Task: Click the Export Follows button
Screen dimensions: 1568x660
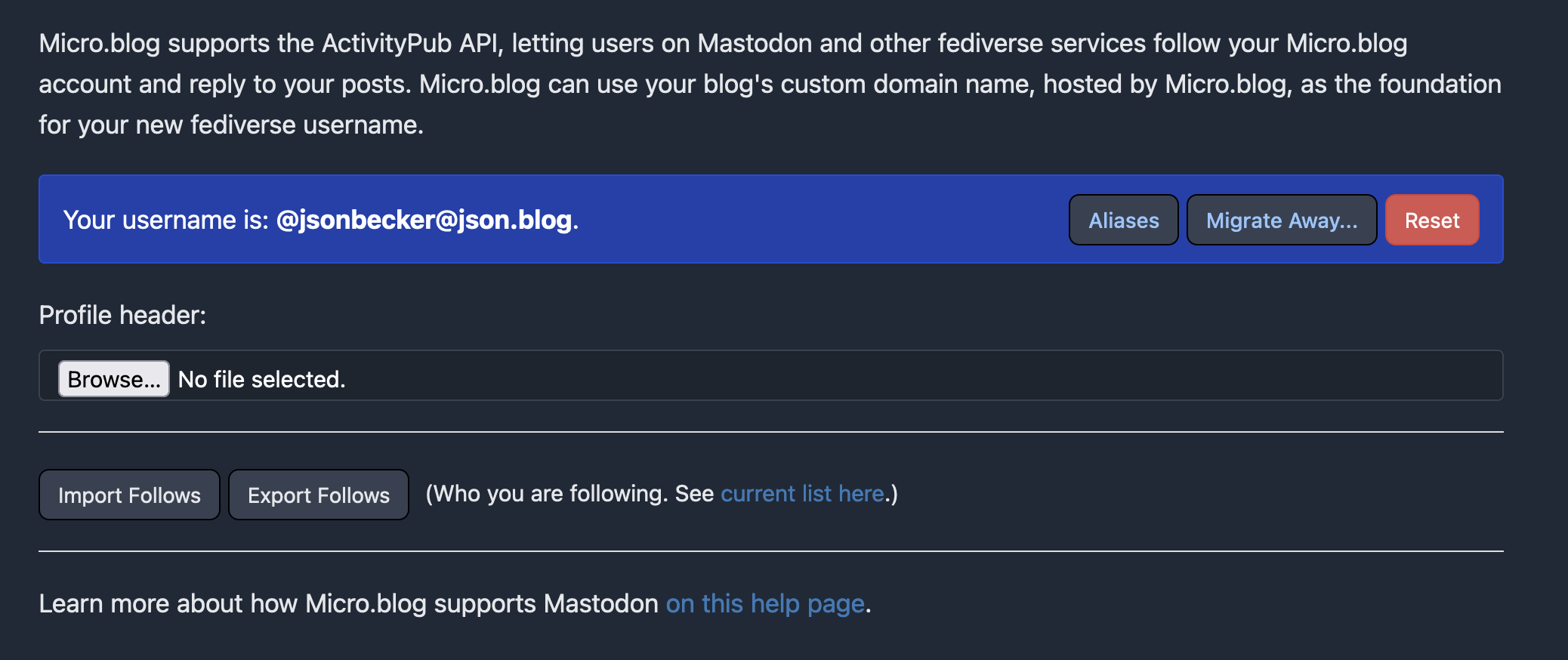Action: click(319, 495)
